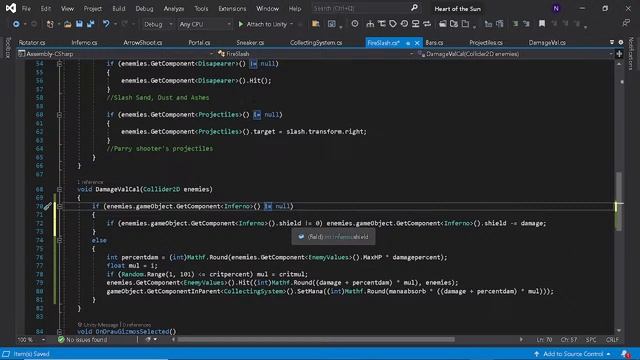Save the current file with the Save icon
This screenshot has width=640, height=360.
click(x=79, y=24)
